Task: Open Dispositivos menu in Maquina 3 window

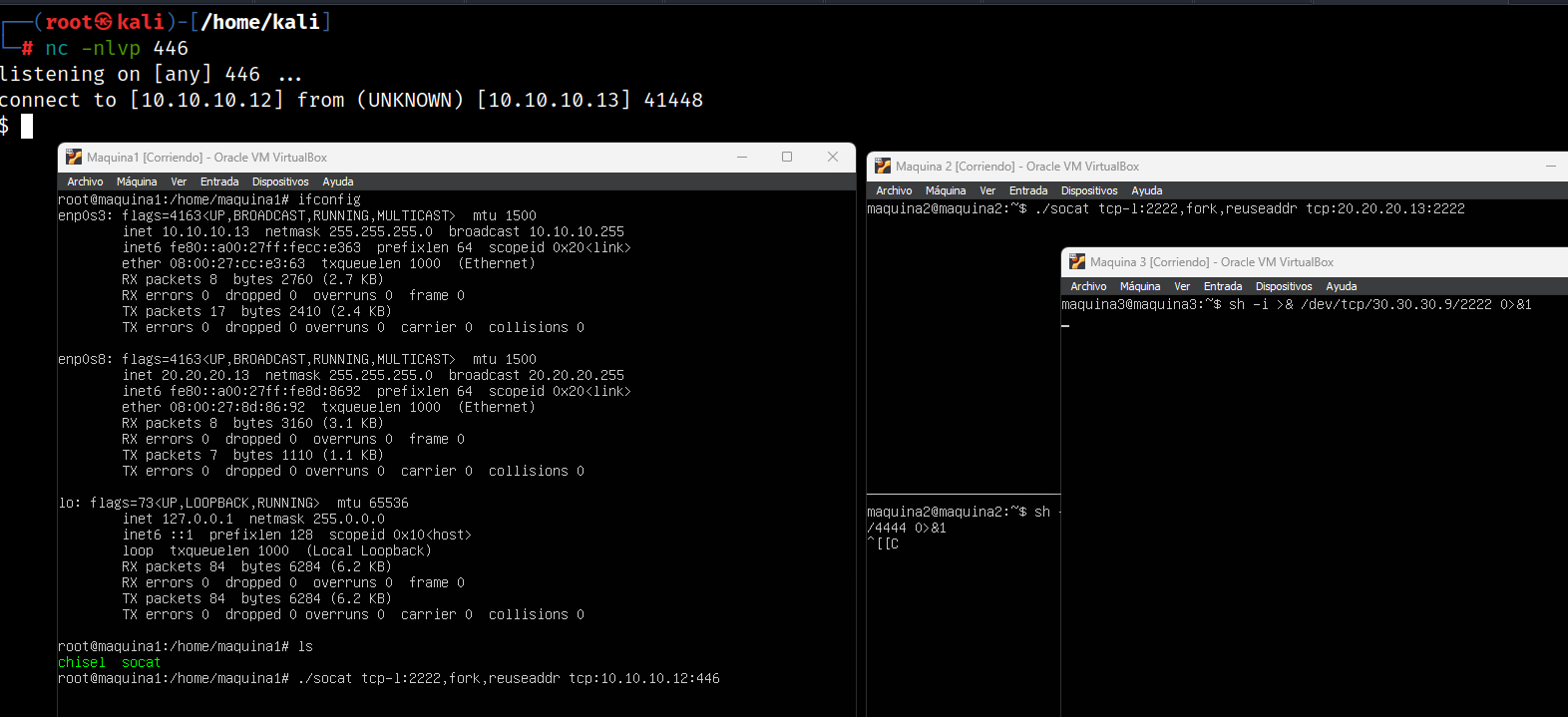Action: pos(1284,286)
